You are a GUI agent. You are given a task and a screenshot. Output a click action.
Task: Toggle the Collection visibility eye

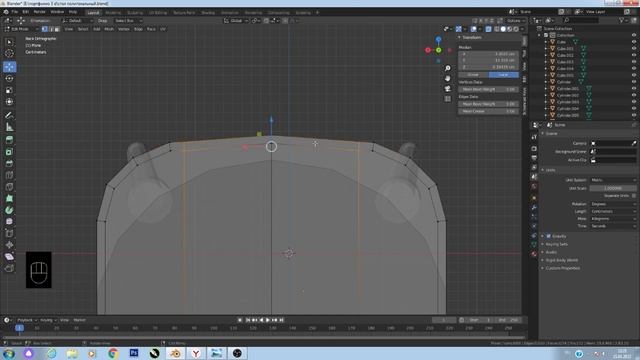[634, 35]
